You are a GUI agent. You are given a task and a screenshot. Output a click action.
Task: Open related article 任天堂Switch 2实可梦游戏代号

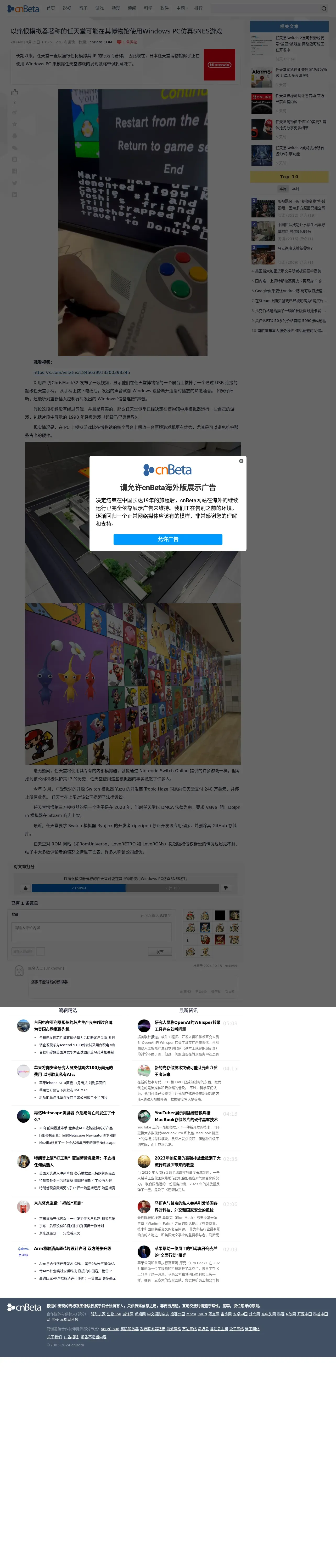[301, 44]
